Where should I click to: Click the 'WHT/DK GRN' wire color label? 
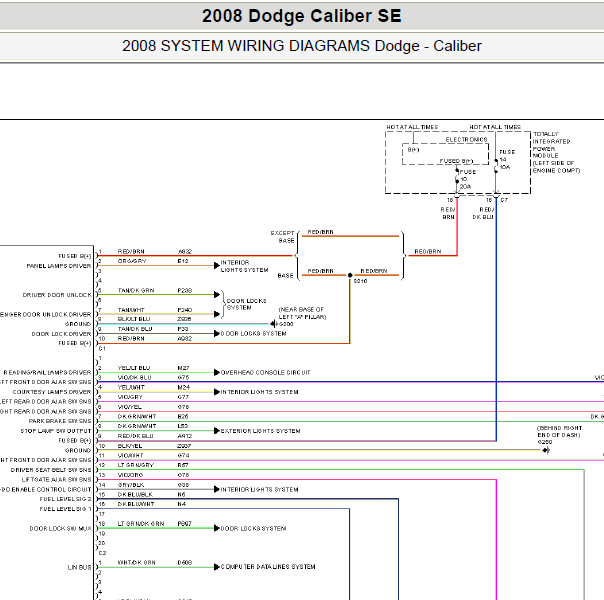pos(136,563)
